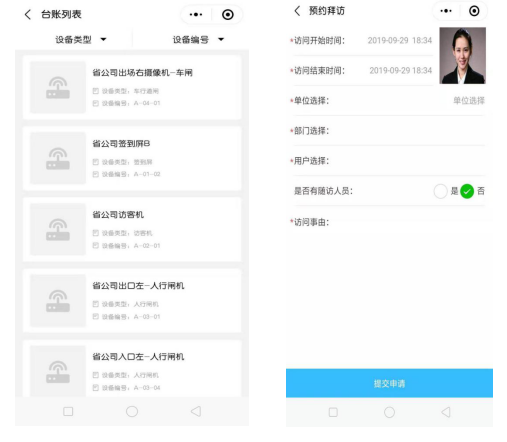Tap the device icon for 省公司出口左-人行闸机
Viewport: 507px width, 442px height.
[x=58, y=300]
